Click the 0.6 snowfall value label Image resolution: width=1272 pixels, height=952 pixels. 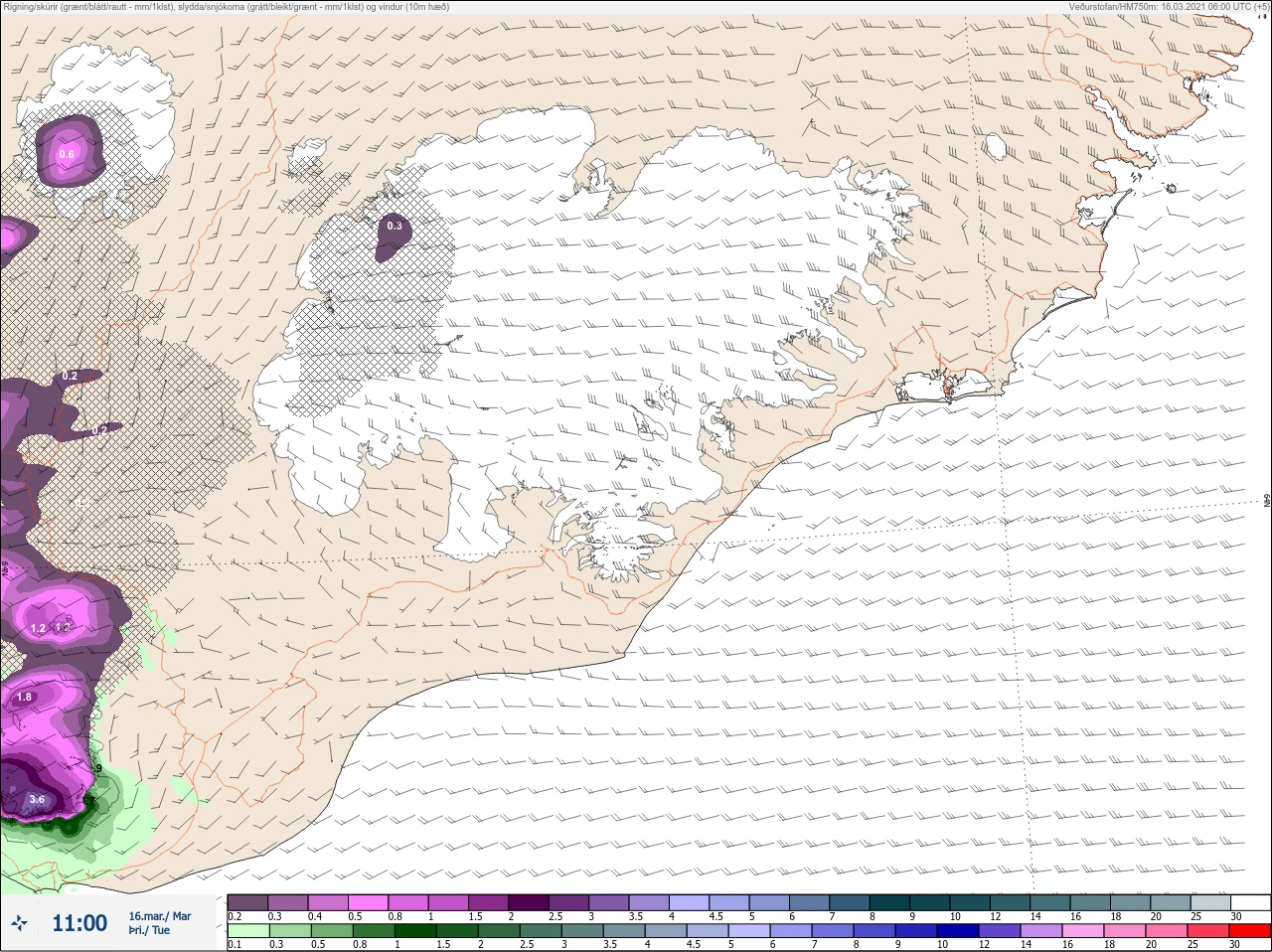click(x=67, y=154)
